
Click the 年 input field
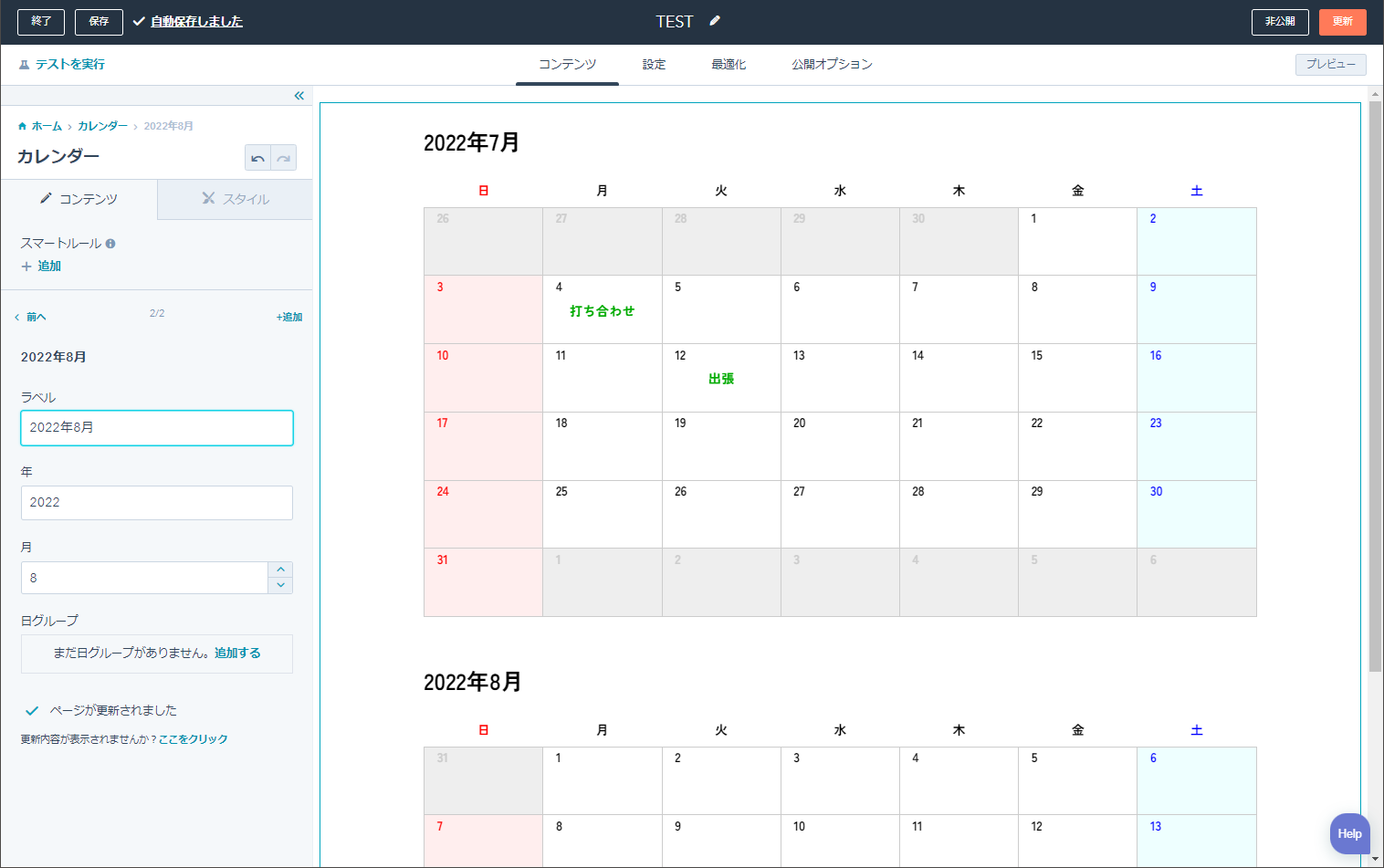coord(157,503)
